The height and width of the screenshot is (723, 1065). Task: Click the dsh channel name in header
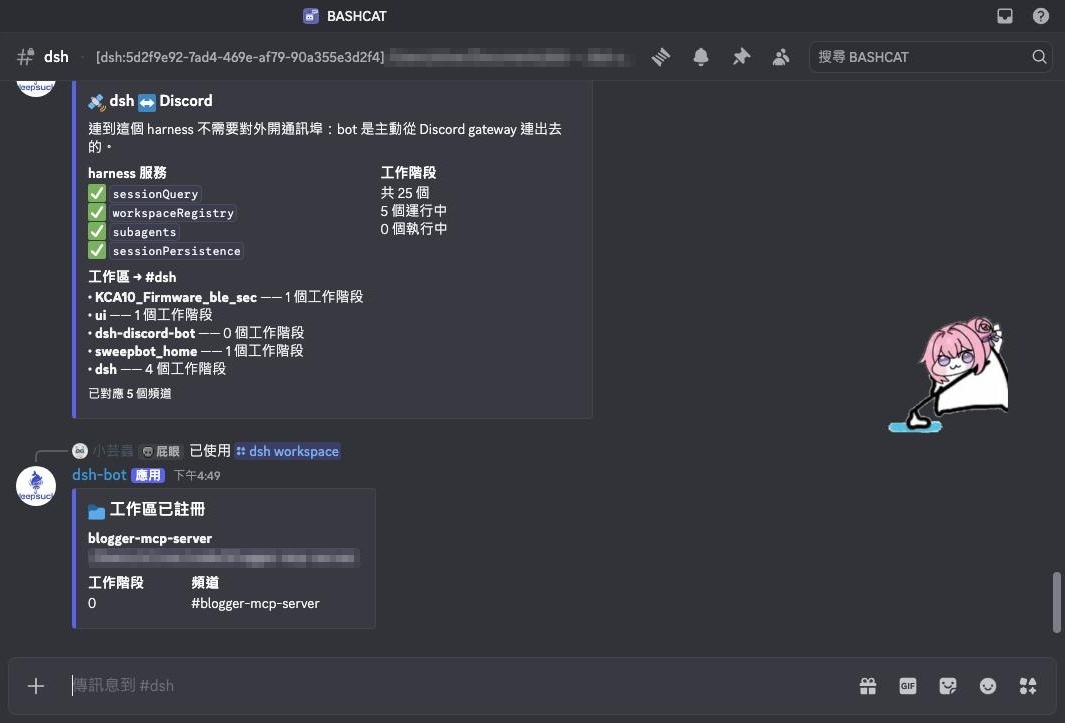[x=56, y=57]
